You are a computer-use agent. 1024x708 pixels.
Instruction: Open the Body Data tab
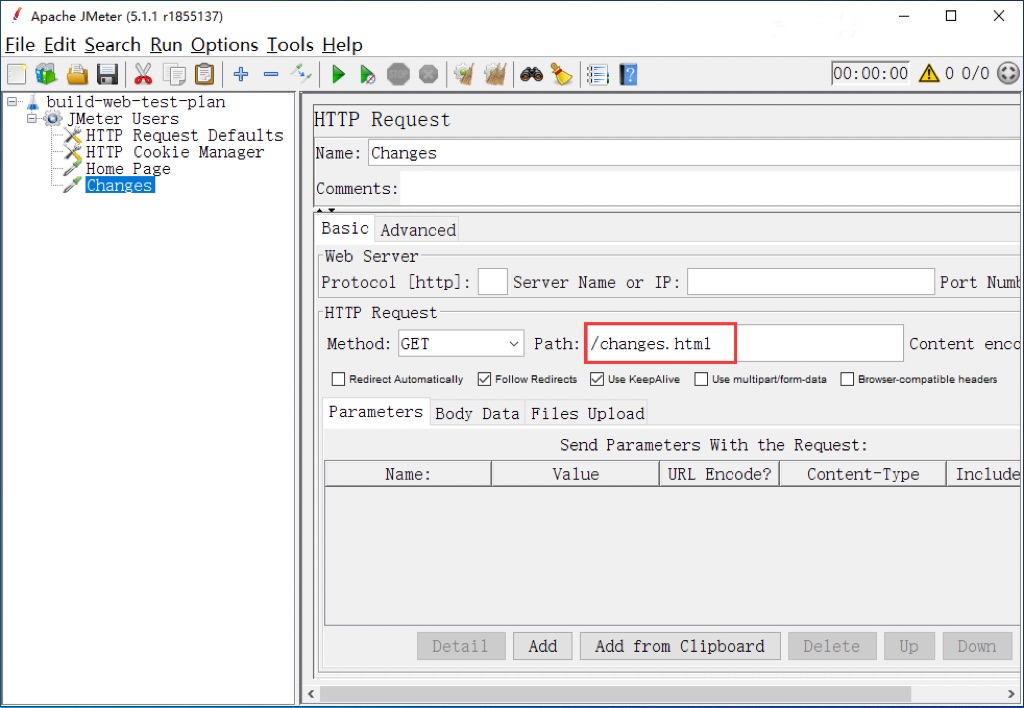pos(477,413)
